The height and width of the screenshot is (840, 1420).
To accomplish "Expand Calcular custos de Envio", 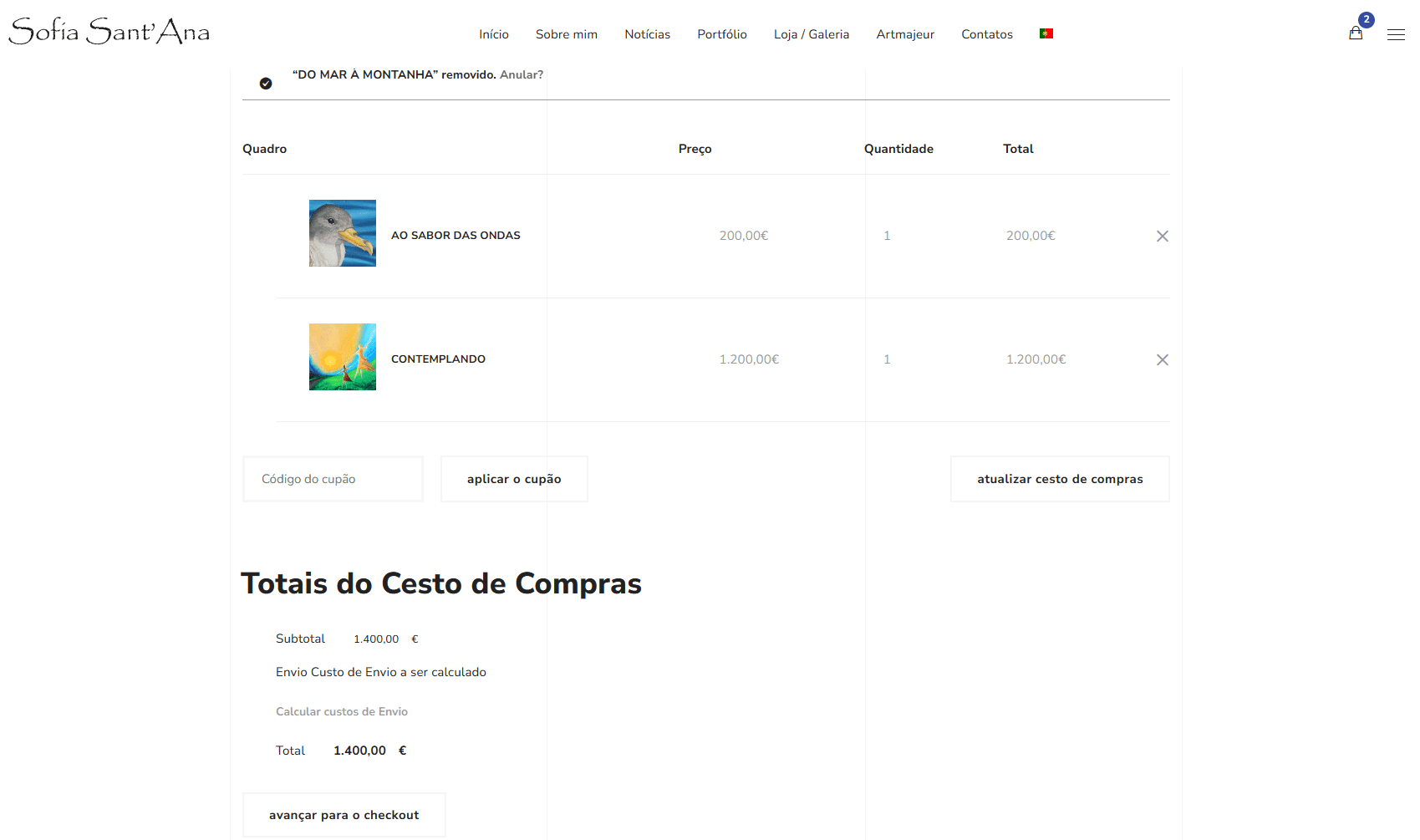I will coord(342,712).
